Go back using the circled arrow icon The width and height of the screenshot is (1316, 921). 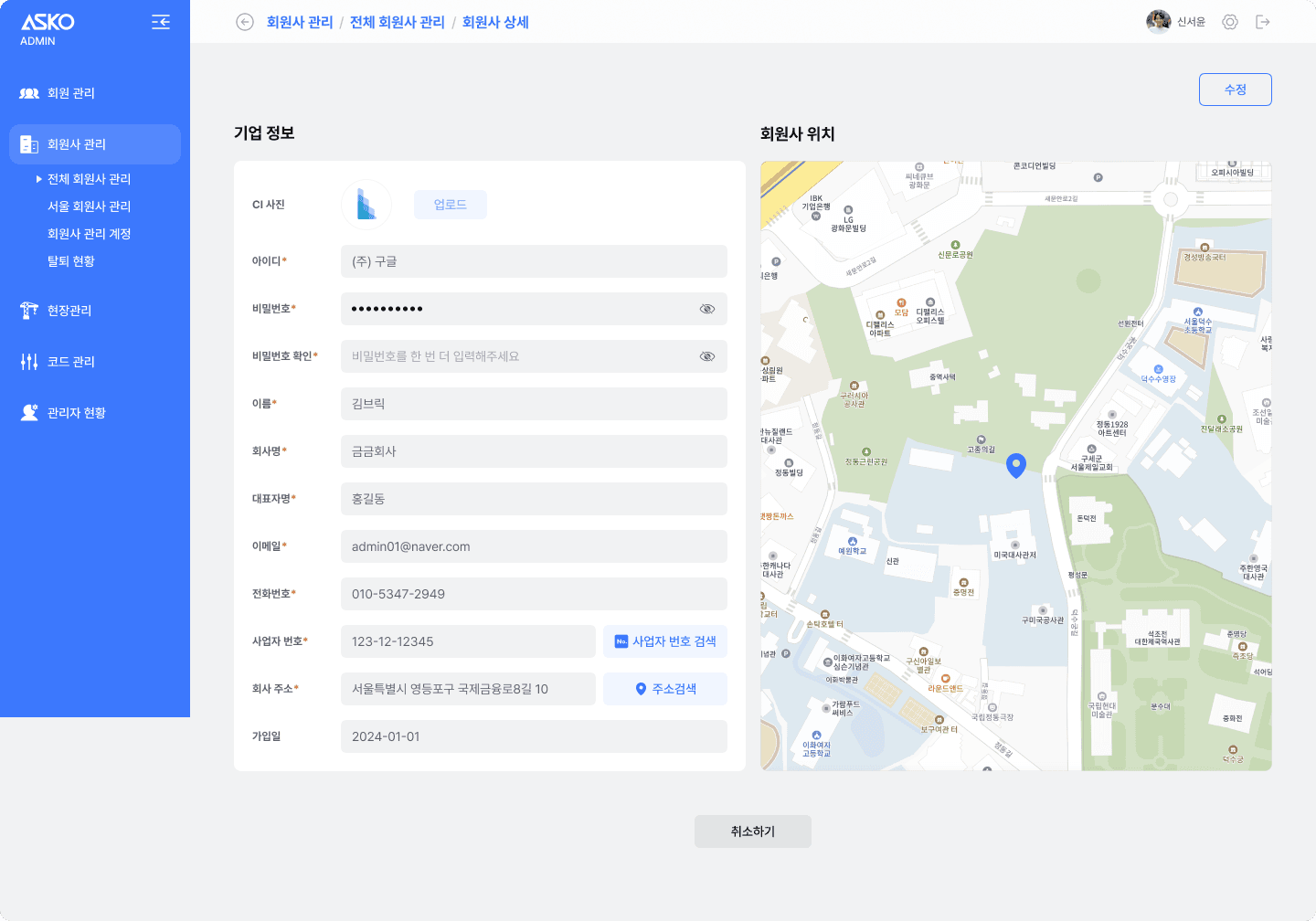point(245,22)
